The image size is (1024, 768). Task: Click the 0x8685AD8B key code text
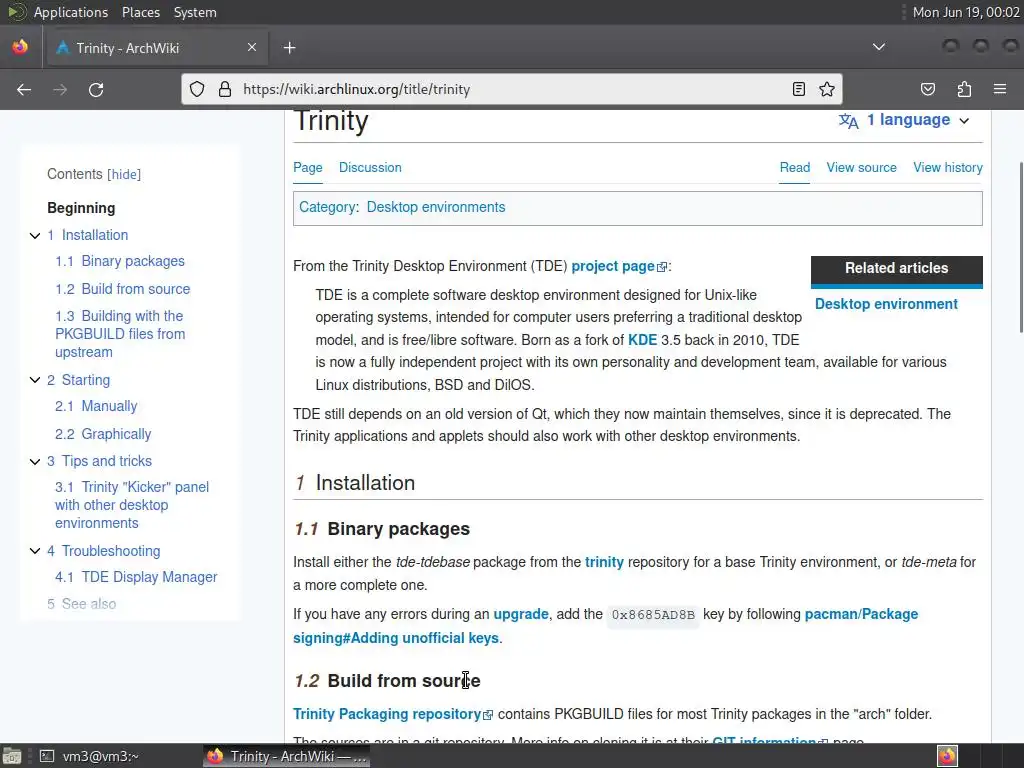652,615
